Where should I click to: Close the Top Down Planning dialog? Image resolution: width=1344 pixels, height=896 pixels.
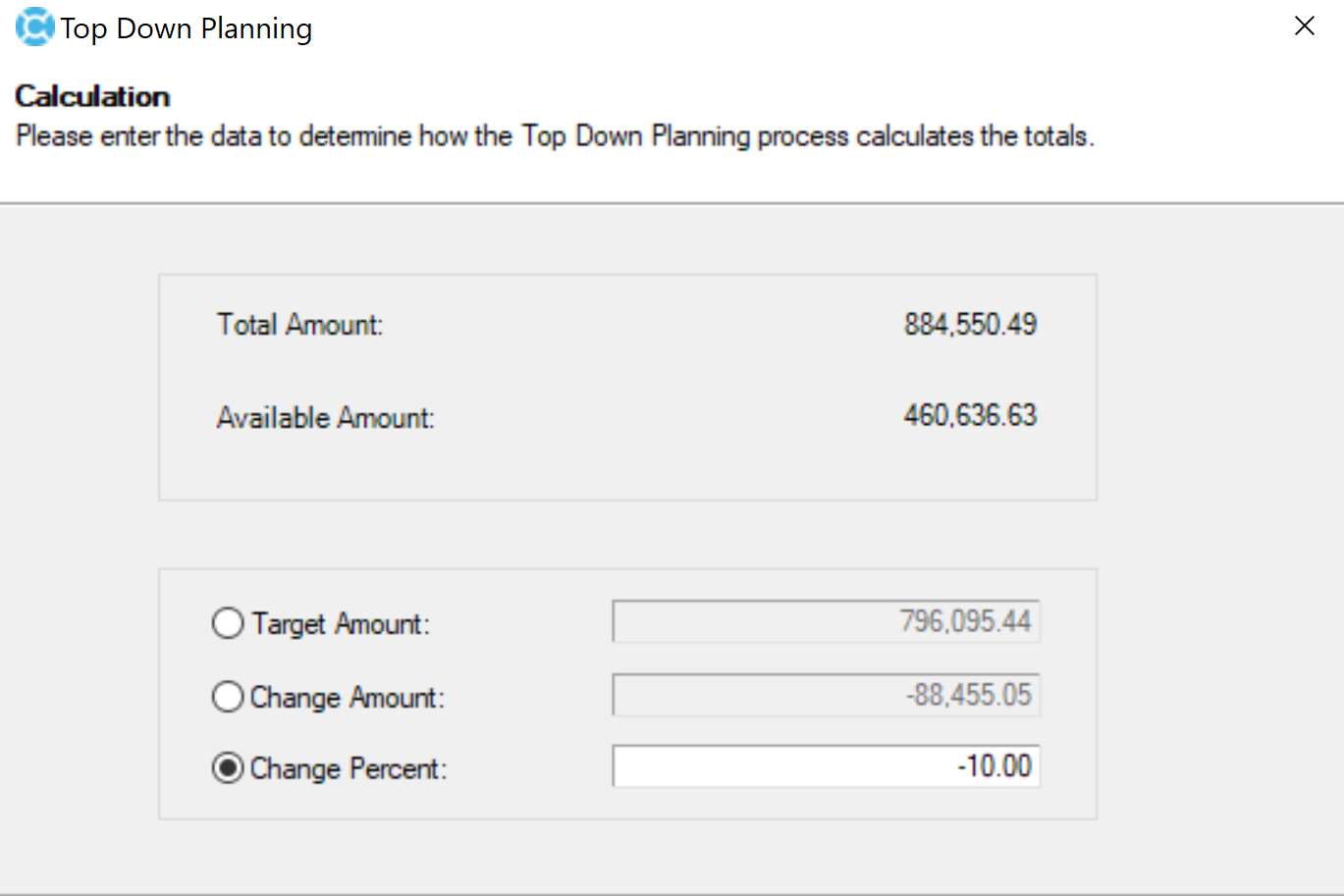tap(1305, 26)
